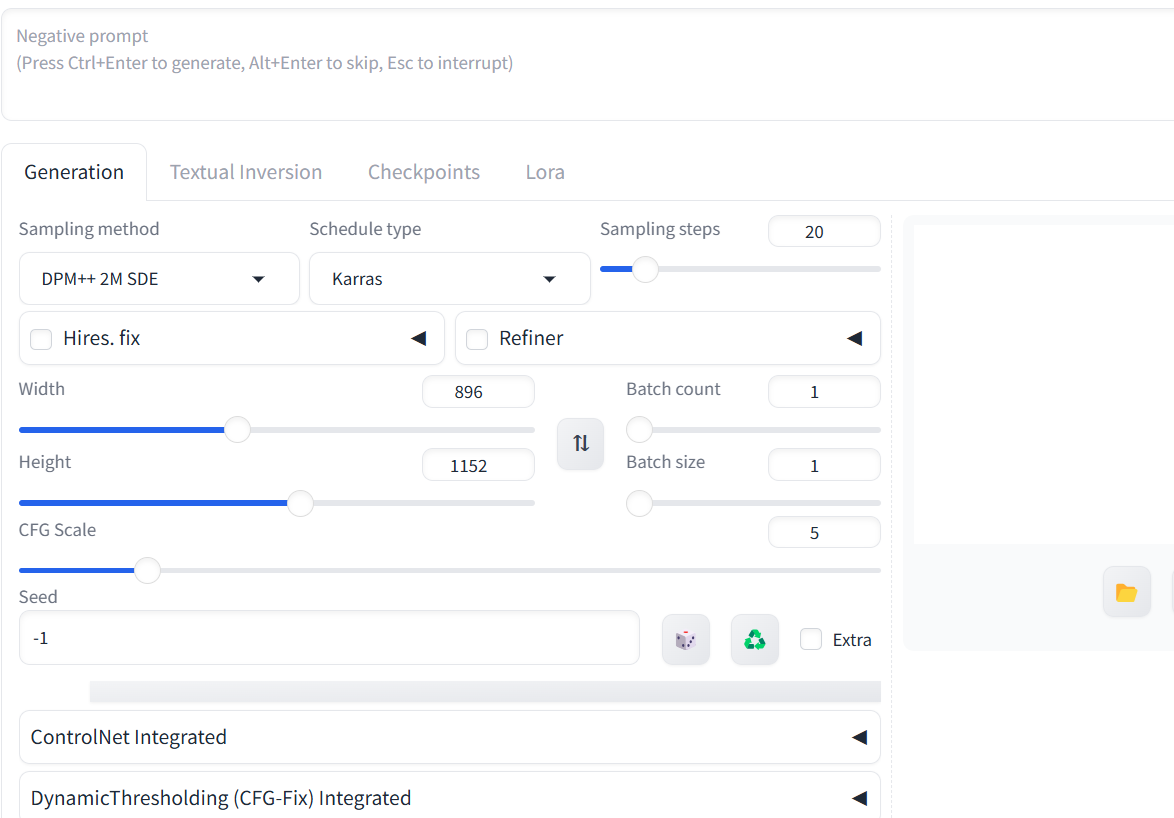Viewport: 1174px width, 818px height.
Task: Select the Generation tab
Action: [74, 172]
